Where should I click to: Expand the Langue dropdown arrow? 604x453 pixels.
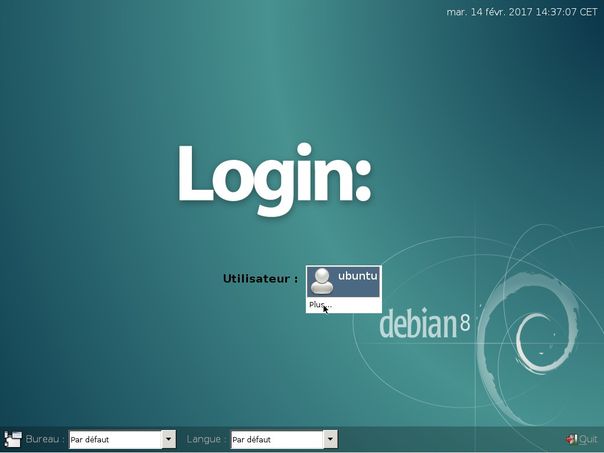point(330,439)
